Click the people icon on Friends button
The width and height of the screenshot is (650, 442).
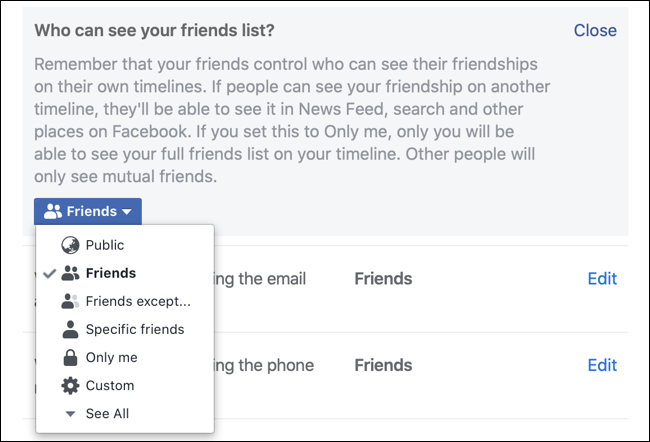54,212
